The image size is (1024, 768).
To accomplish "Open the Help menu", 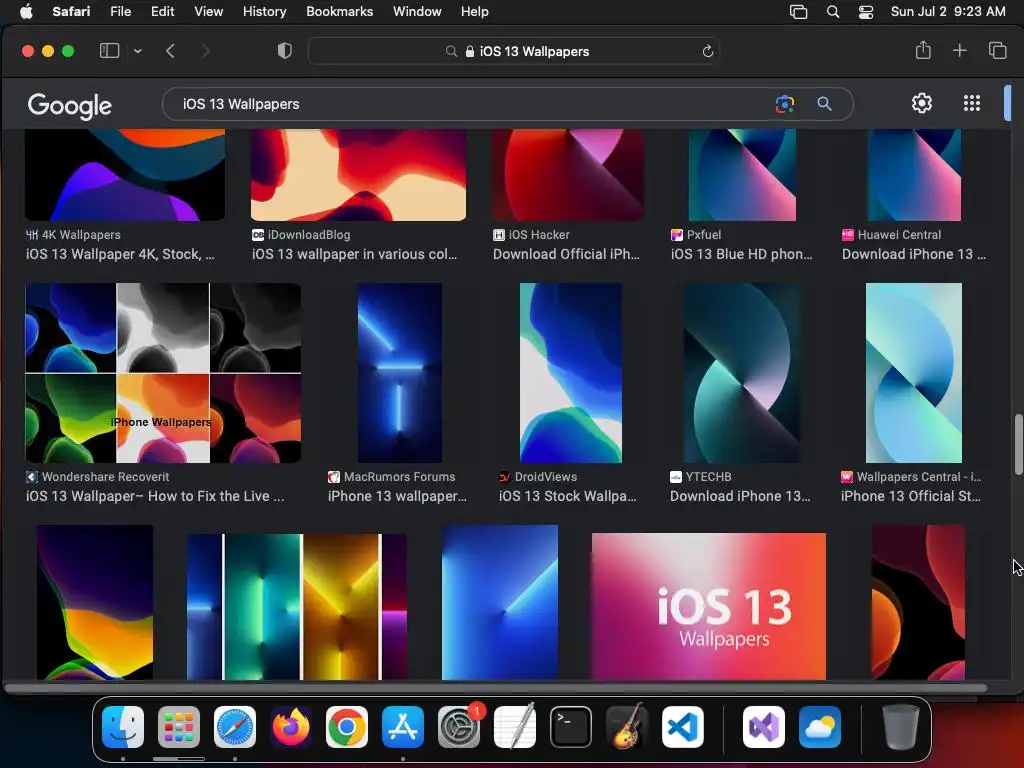I will click(x=475, y=12).
